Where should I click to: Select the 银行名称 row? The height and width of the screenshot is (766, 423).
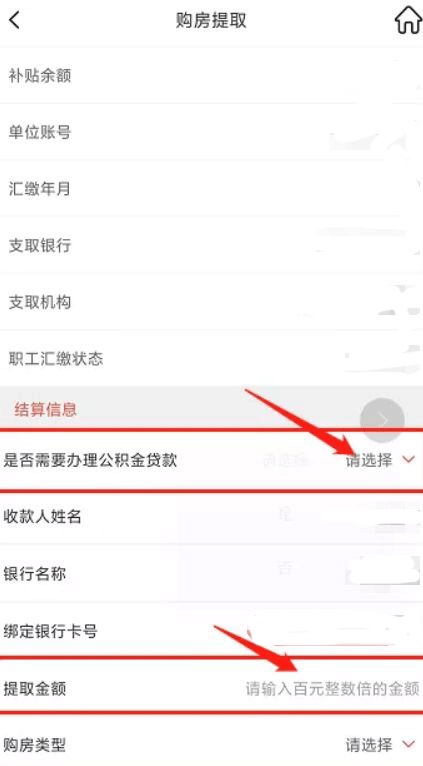pyautogui.click(x=212, y=574)
